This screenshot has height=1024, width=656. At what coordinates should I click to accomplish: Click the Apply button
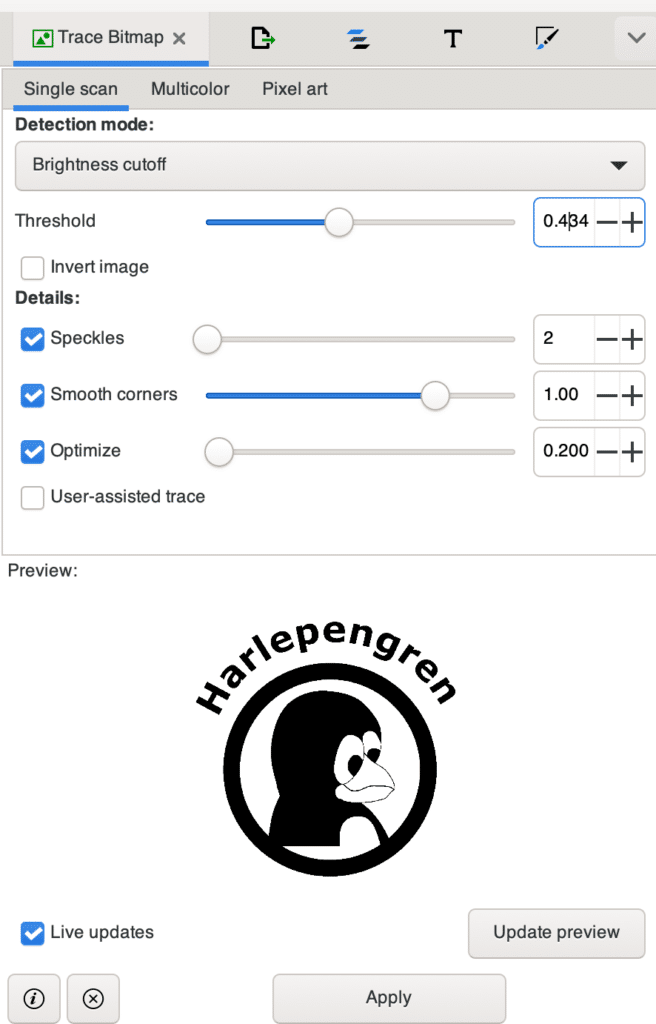click(389, 998)
